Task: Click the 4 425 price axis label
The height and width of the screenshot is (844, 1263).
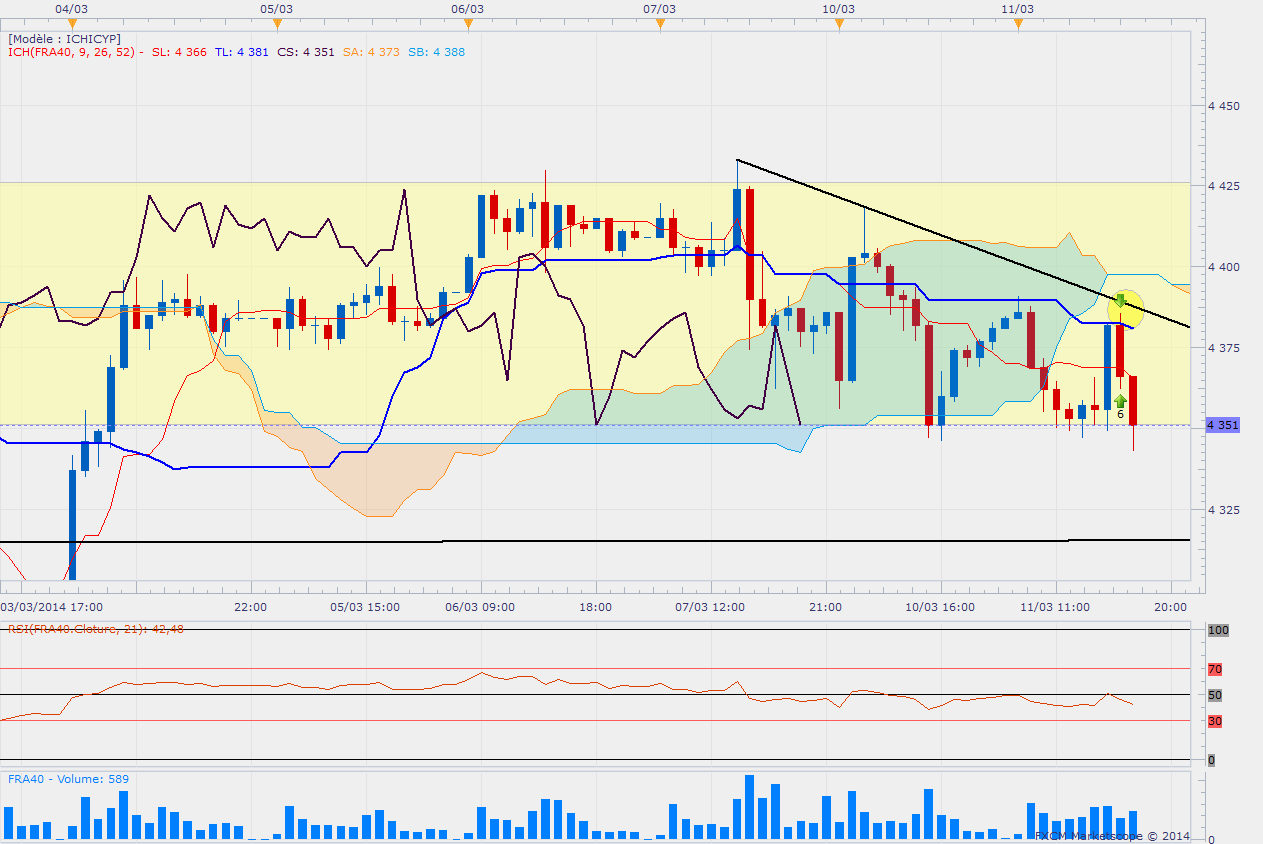Action: tap(1224, 186)
